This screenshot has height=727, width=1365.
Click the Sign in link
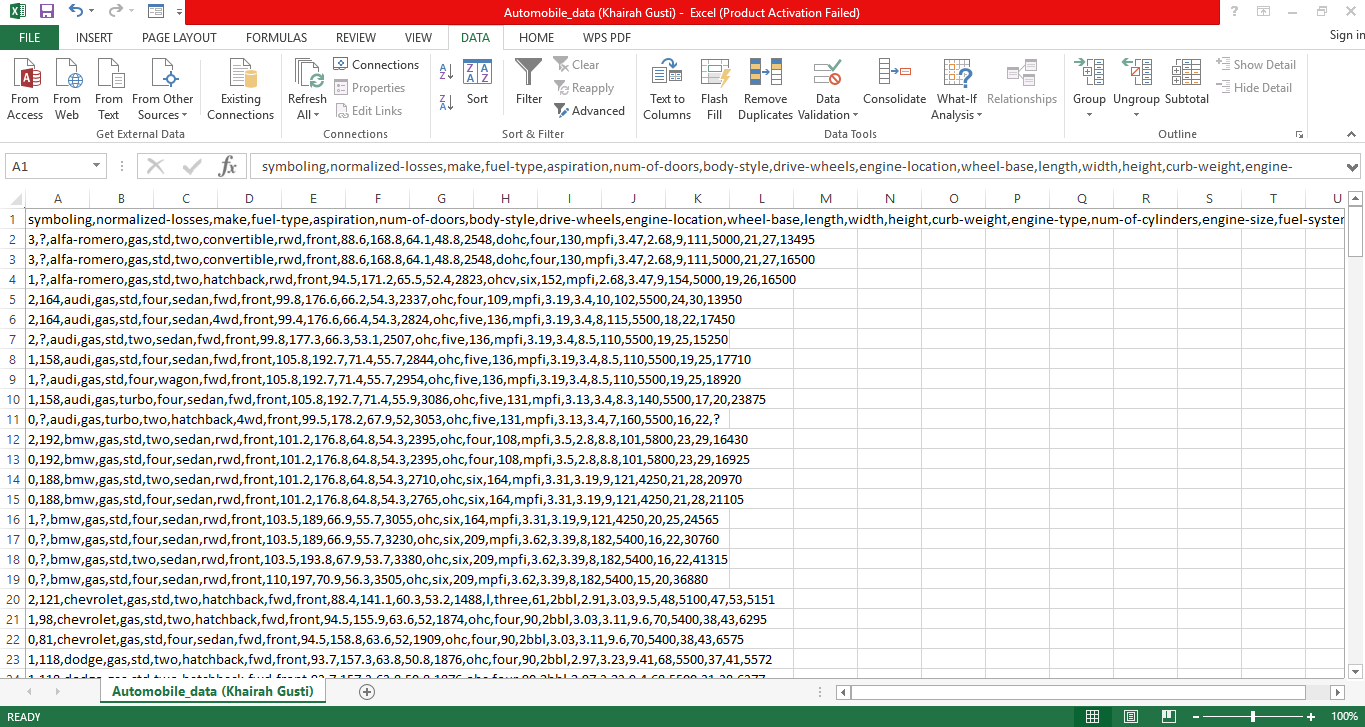coord(1346,35)
